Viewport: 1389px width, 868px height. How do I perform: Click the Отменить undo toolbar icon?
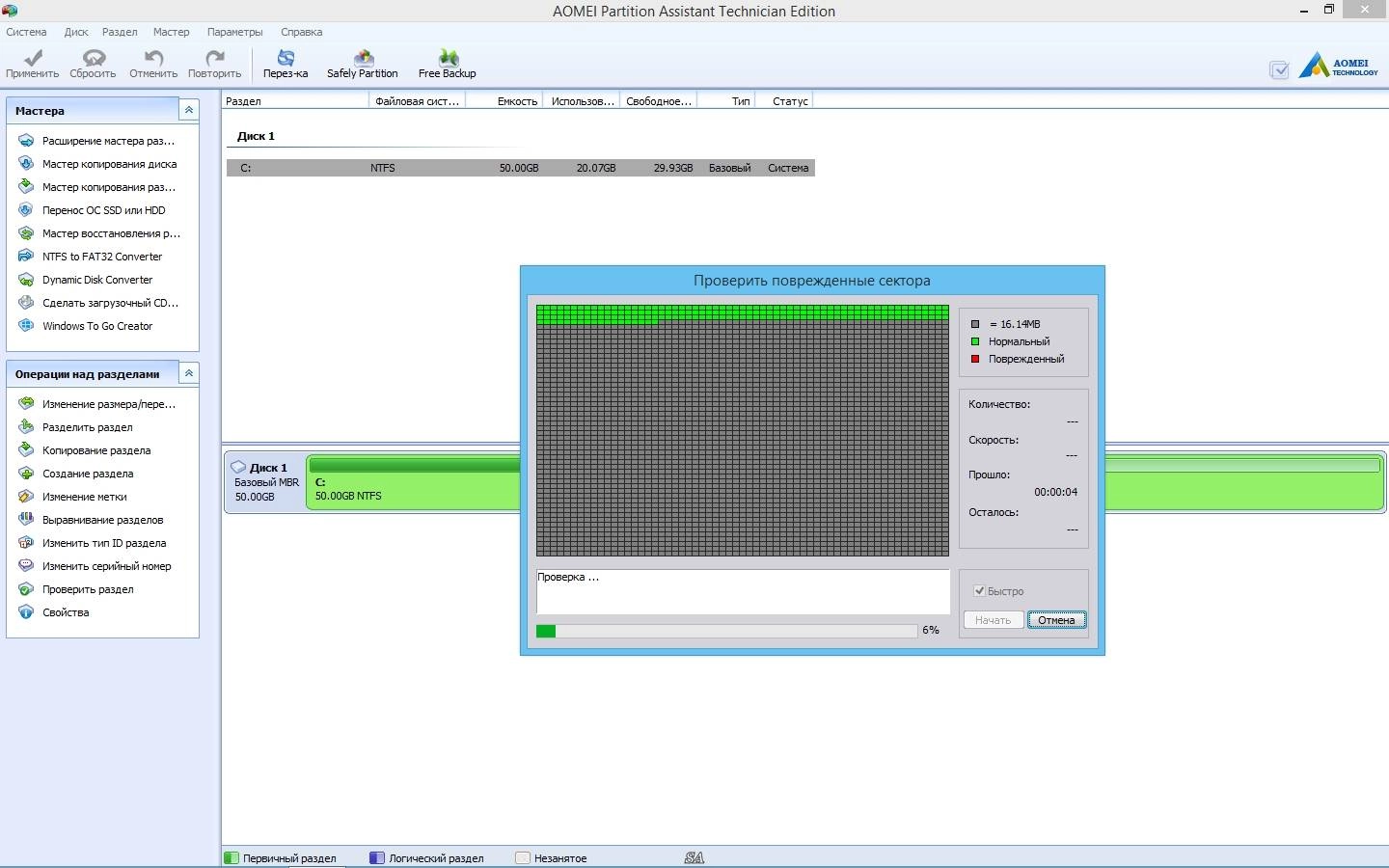tap(153, 58)
